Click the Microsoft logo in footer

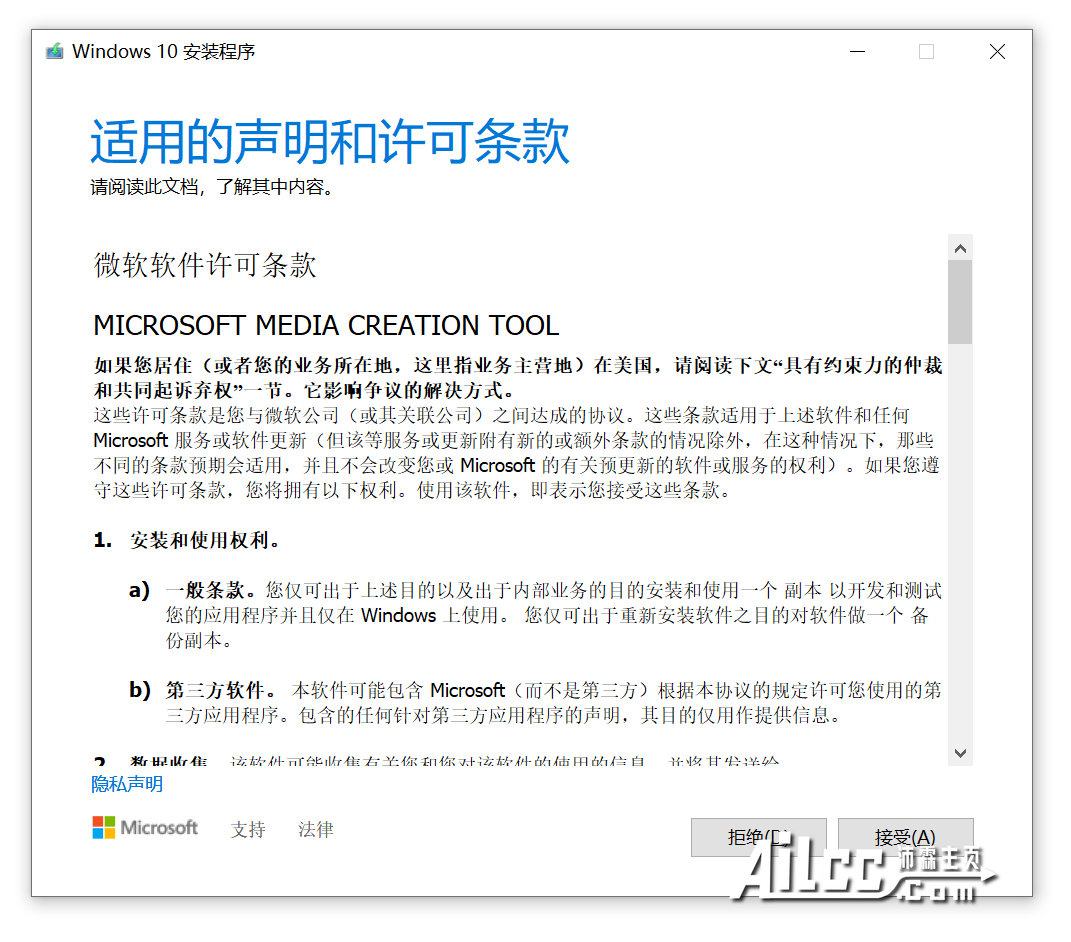pyautogui.click(x=145, y=827)
